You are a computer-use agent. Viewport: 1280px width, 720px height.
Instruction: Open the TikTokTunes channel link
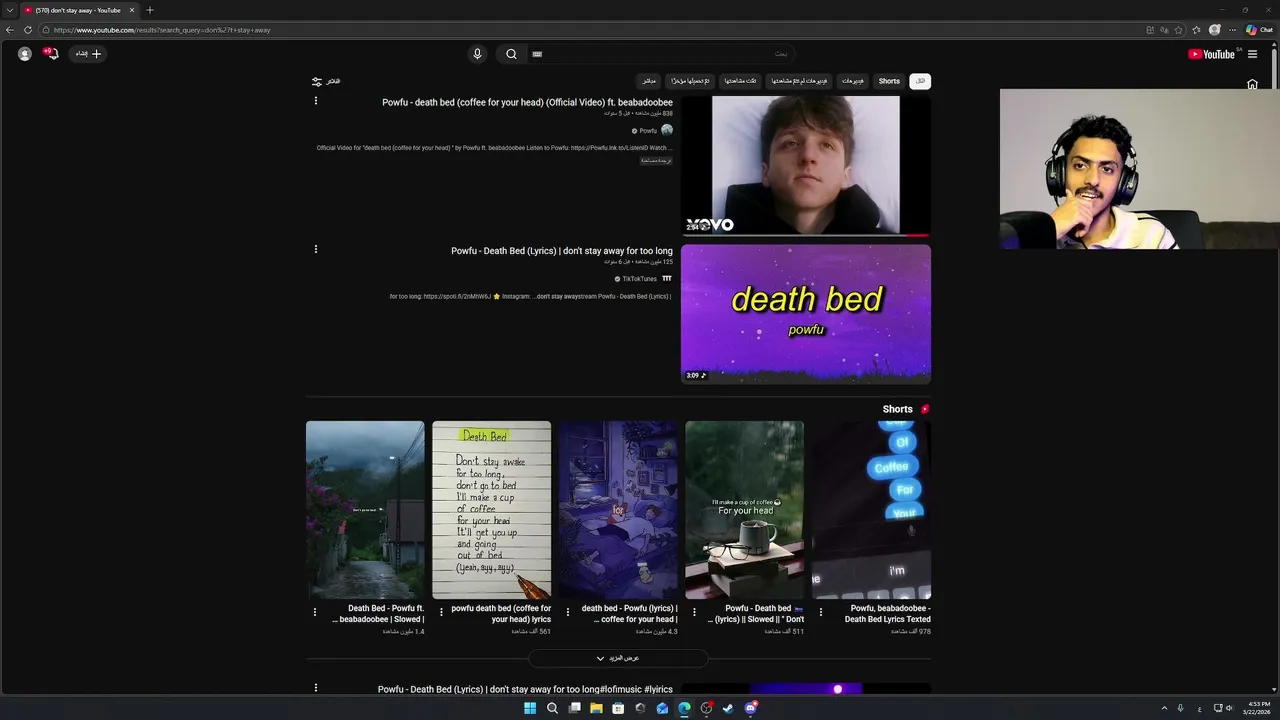tap(639, 279)
